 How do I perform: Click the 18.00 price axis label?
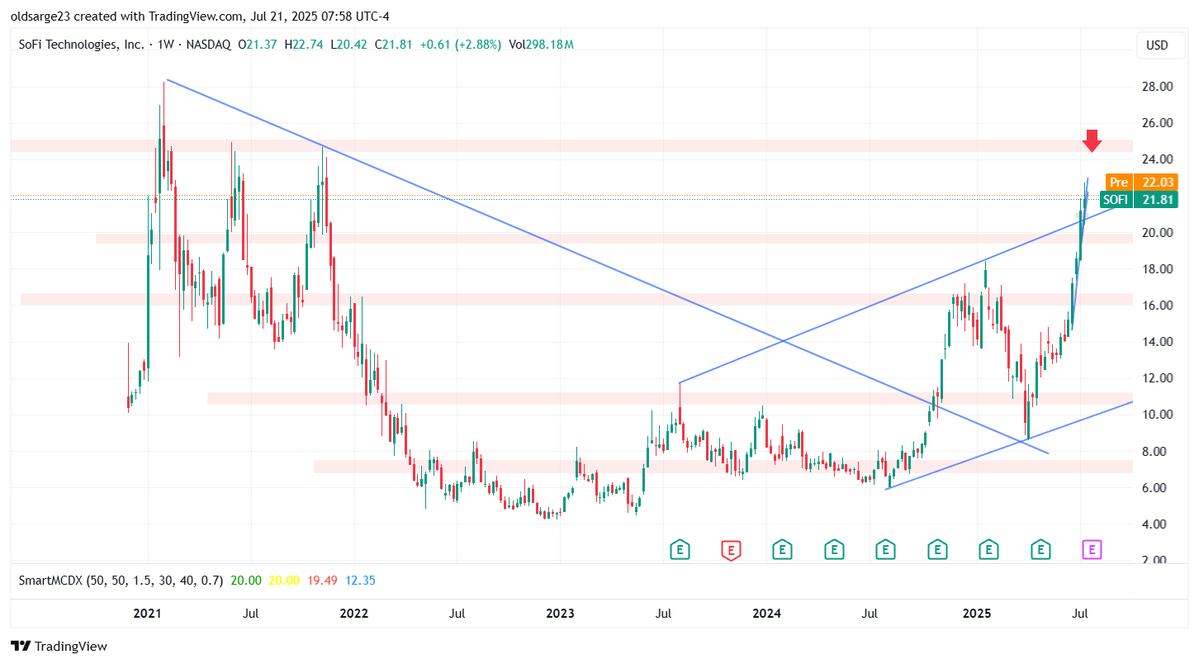tap(1157, 269)
